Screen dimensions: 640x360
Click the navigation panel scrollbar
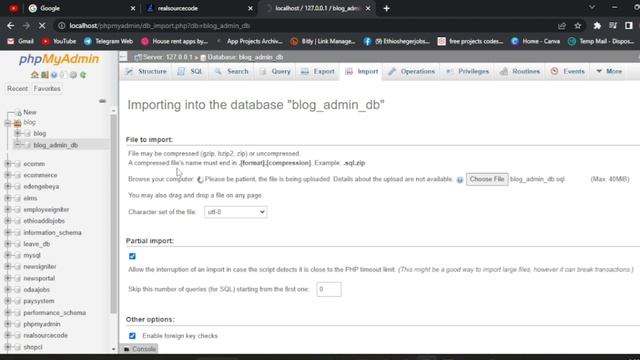[x=113, y=214]
